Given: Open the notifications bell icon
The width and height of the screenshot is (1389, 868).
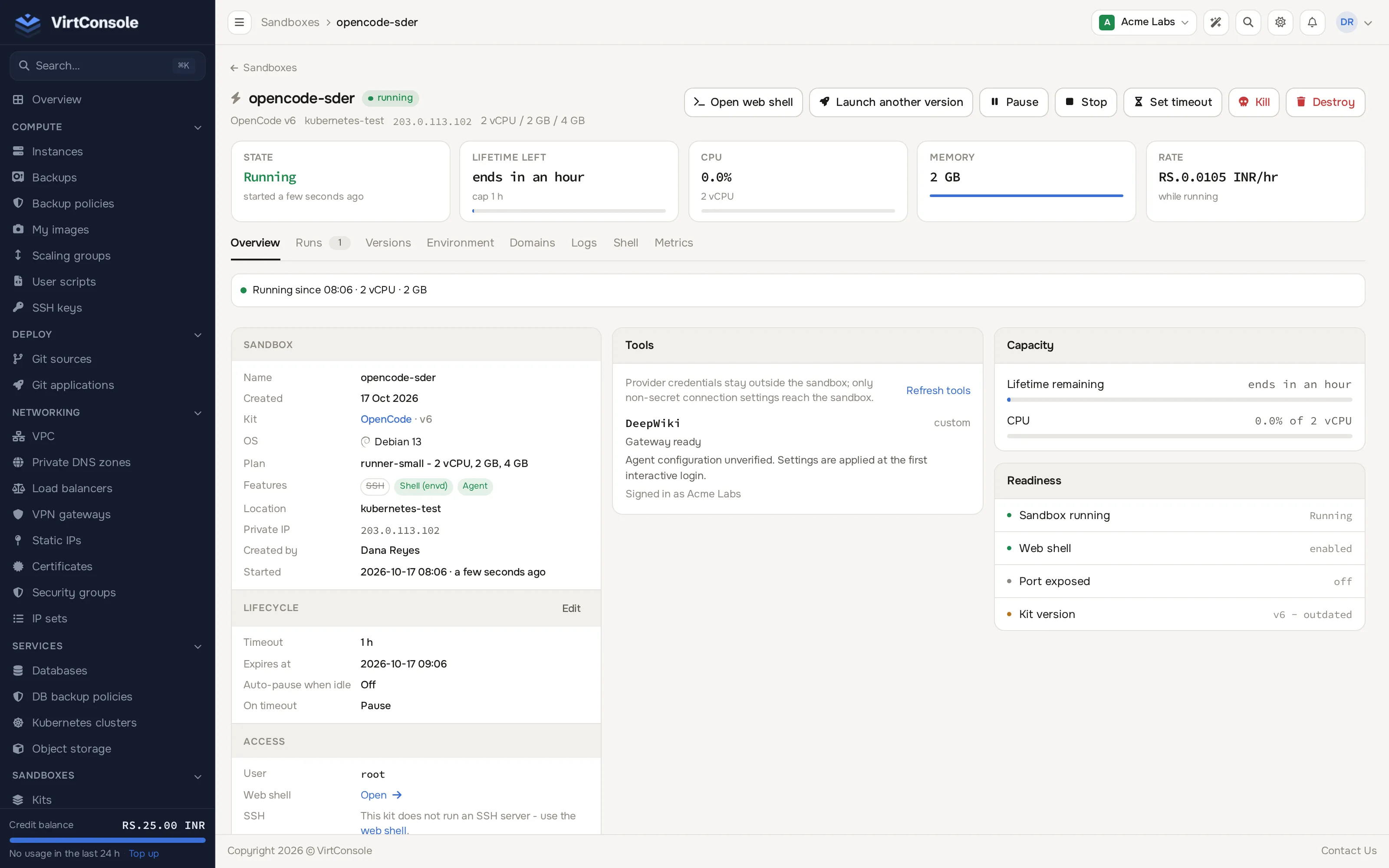Looking at the screenshot, I should click(x=1312, y=23).
